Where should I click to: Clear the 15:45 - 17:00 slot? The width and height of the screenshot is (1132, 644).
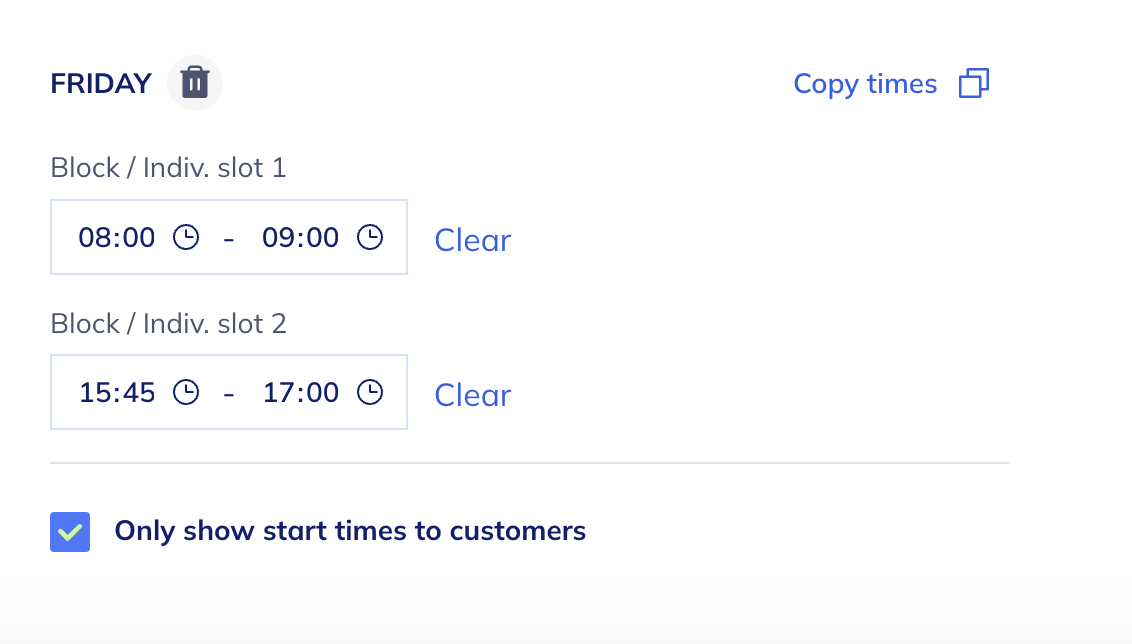coord(472,395)
